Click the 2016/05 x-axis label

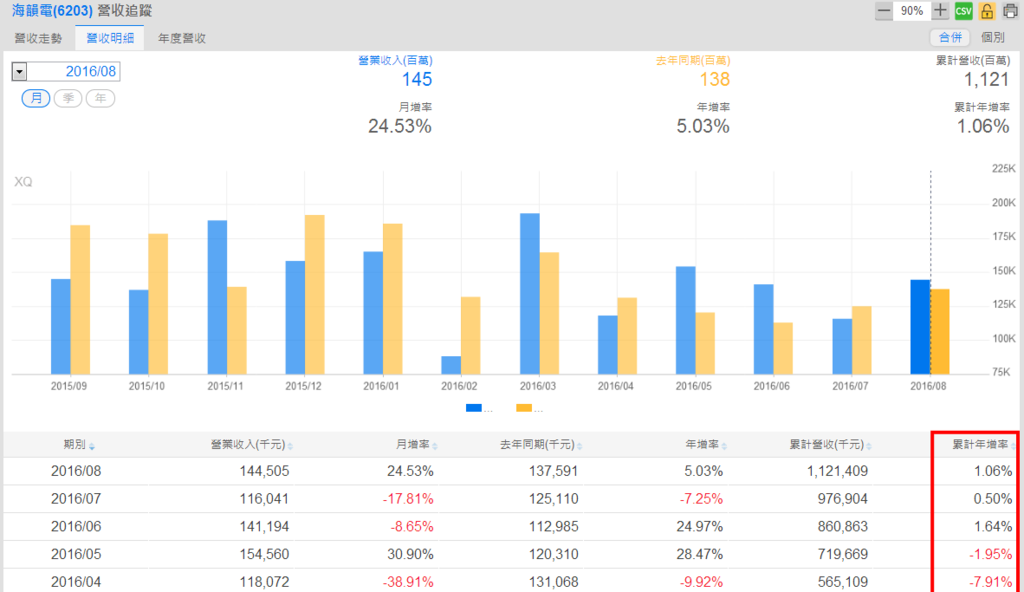[x=694, y=386]
